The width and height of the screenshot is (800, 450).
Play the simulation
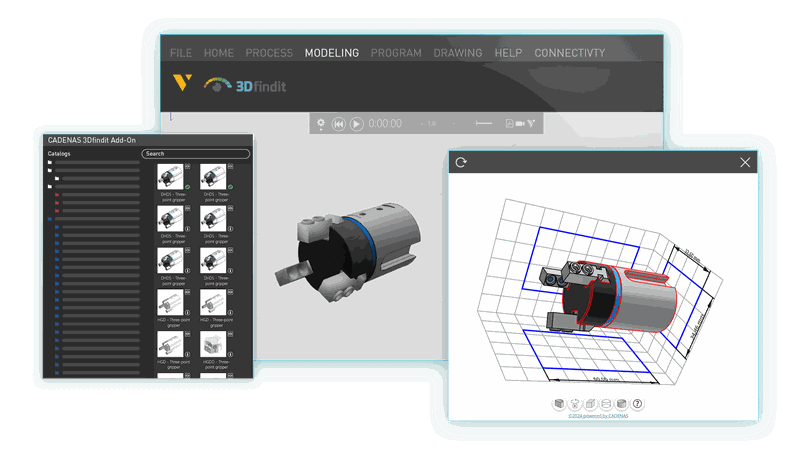coord(357,123)
